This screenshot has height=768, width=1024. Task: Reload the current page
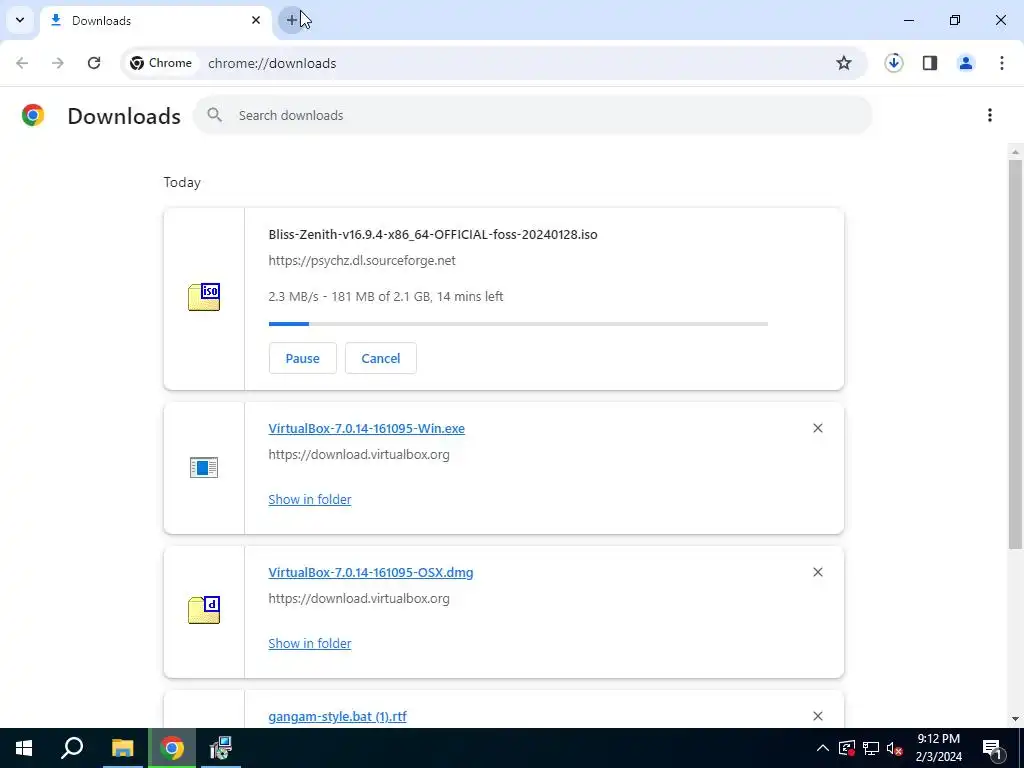pos(94,63)
